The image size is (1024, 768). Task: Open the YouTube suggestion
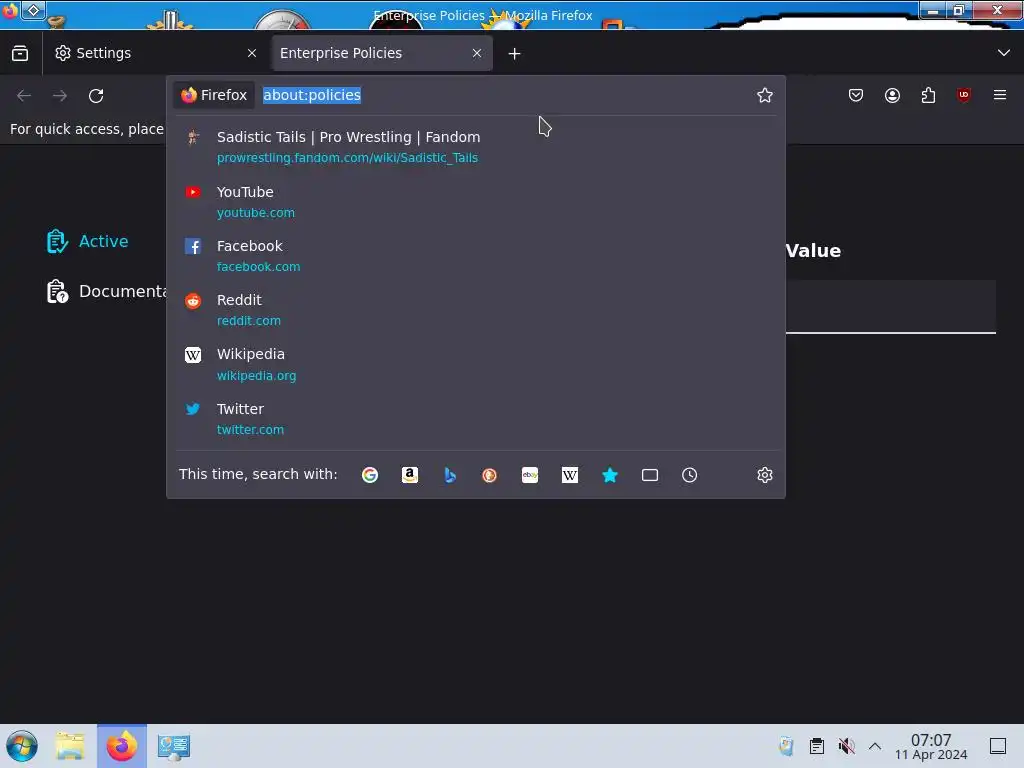click(475, 202)
